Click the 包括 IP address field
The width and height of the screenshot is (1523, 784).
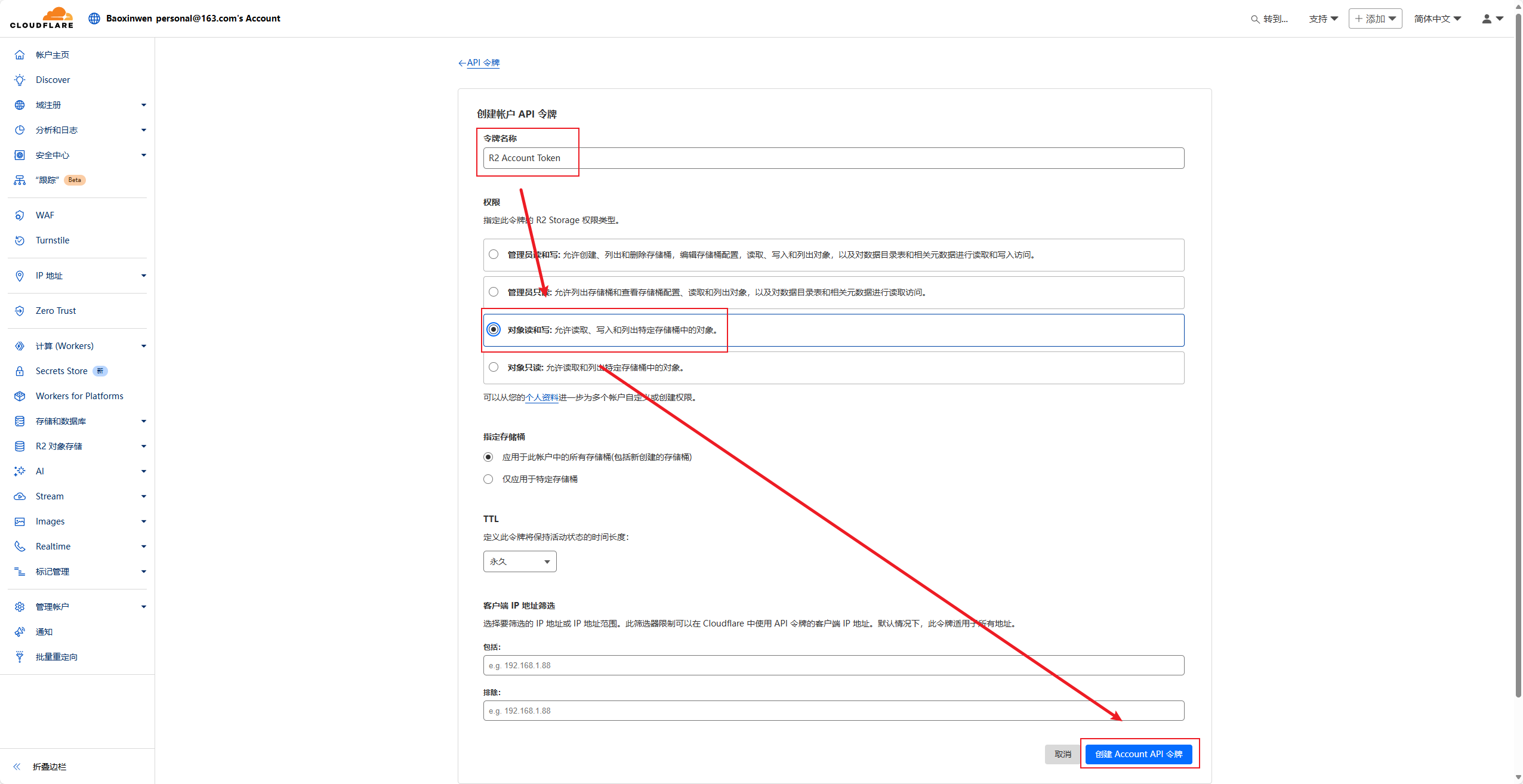coord(834,665)
